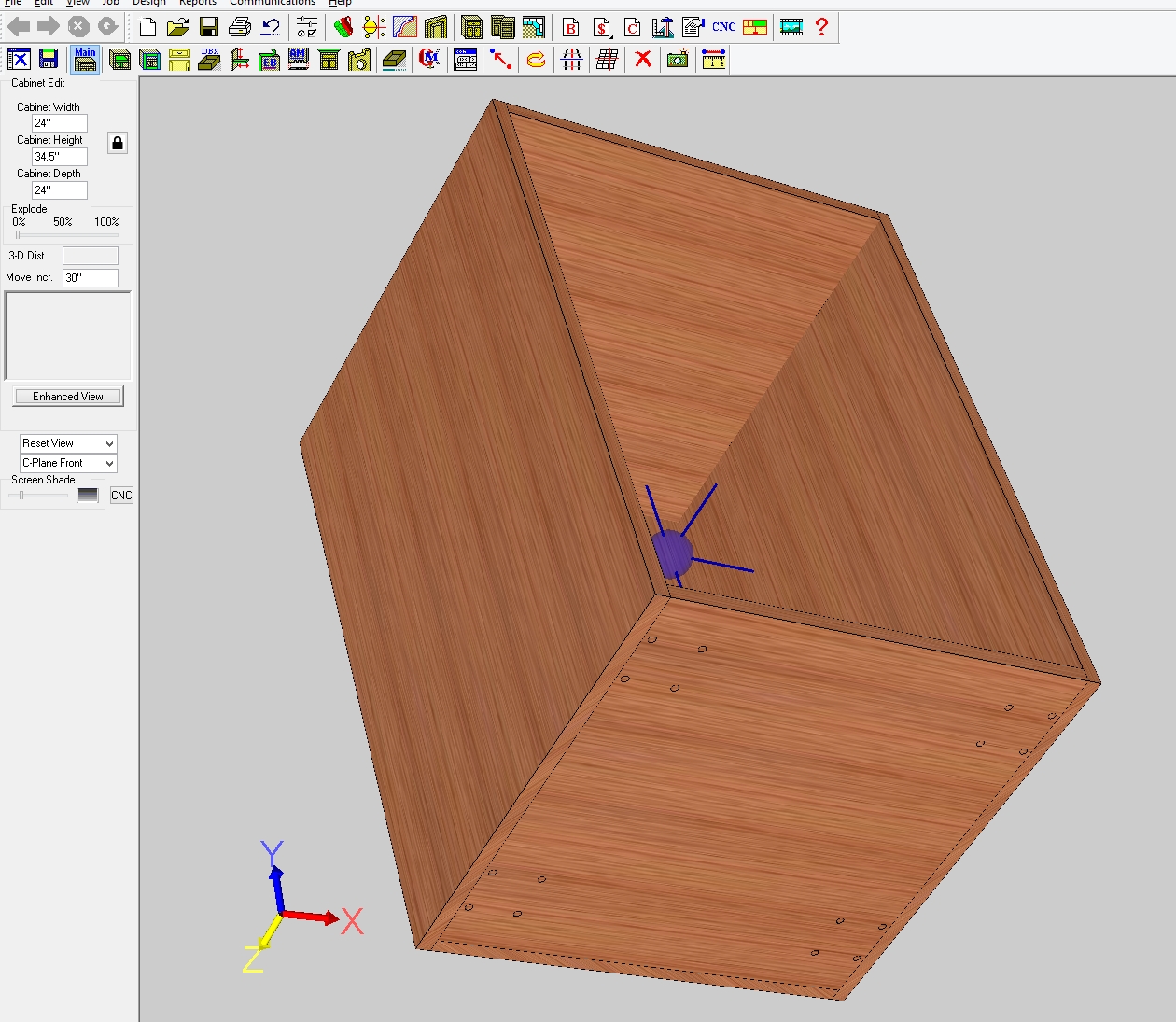Click the Screen Shade gradient swatch
Viewport: 1176px width, 1022px height.
tap(88, 496)
